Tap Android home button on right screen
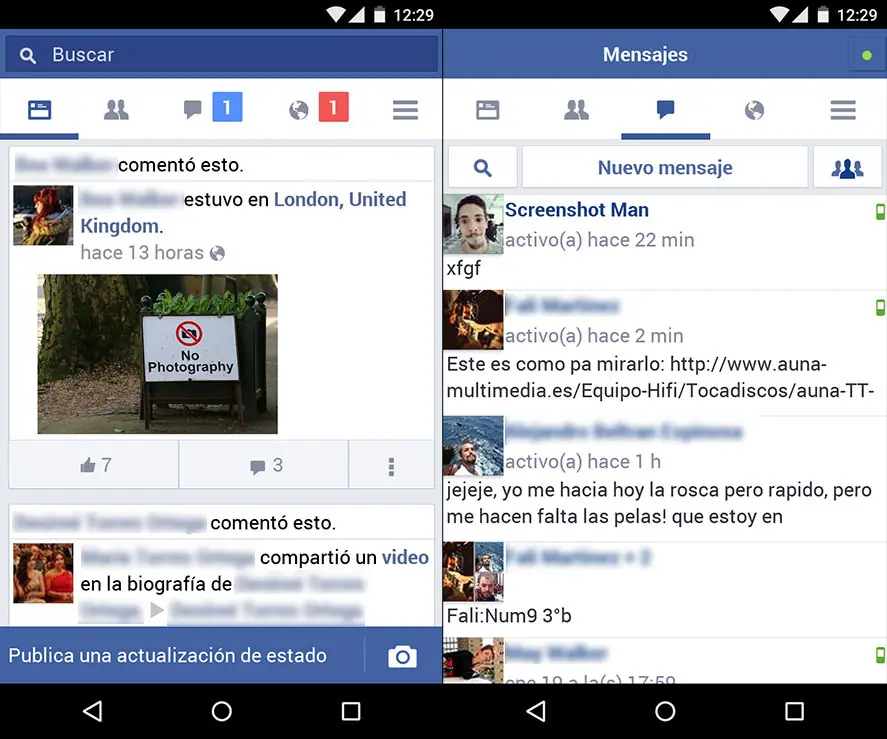Image resolution: width=887 pixels, height=739 pixels. pyautogui.click(x=665, y=711)
